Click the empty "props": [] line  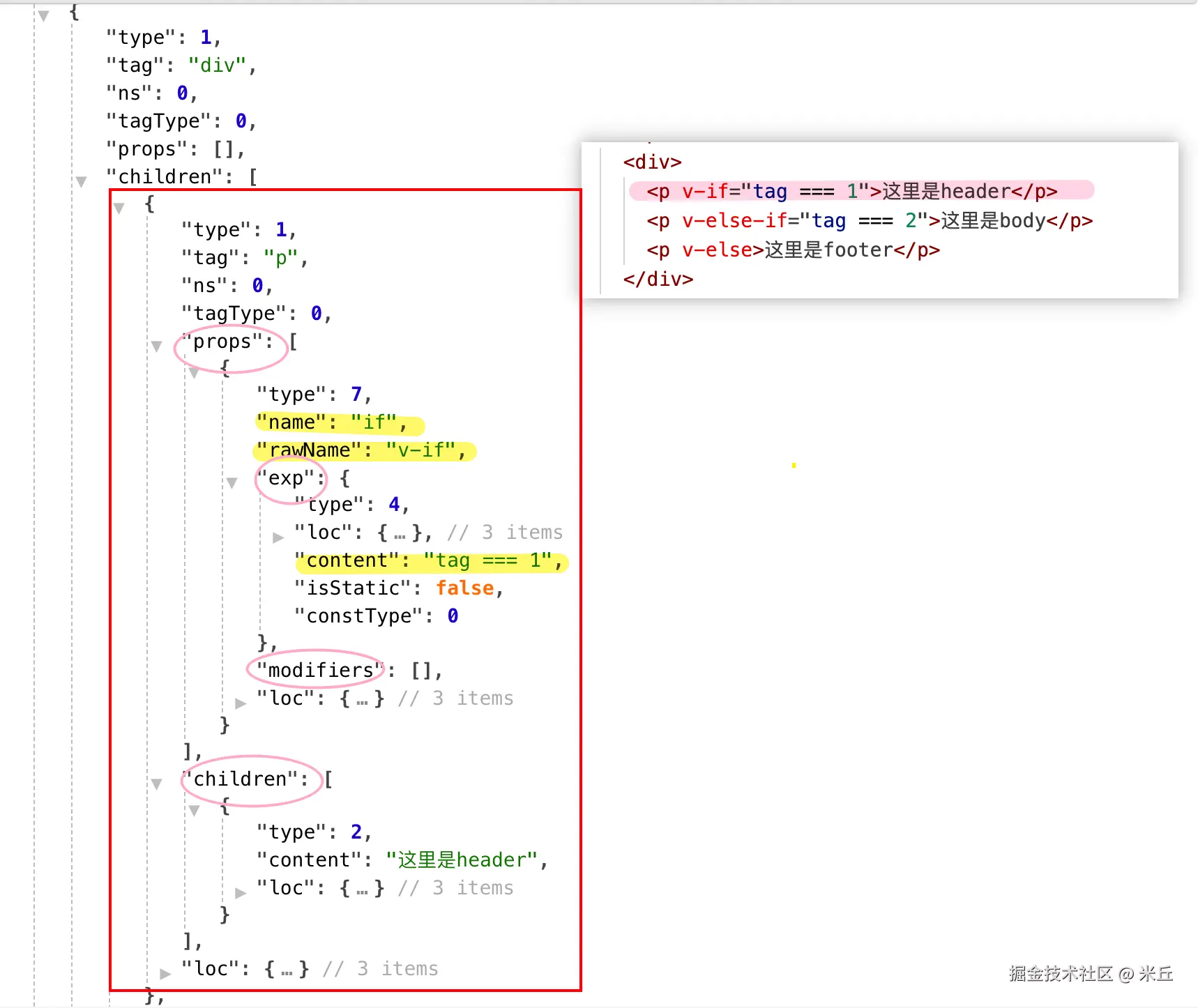pyautogui.click(x=176, y=148)
